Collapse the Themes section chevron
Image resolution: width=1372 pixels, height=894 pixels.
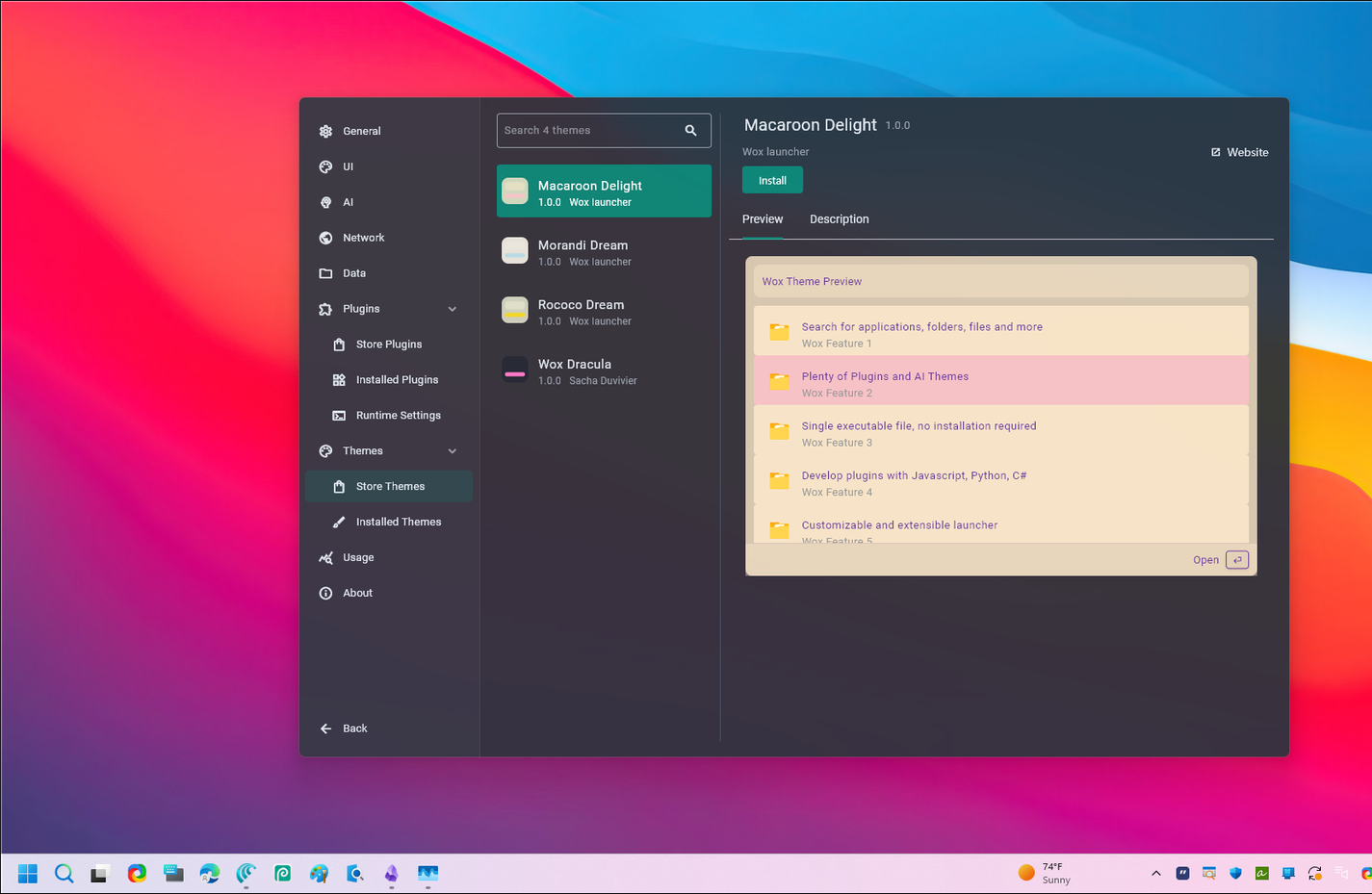point(453,450)
